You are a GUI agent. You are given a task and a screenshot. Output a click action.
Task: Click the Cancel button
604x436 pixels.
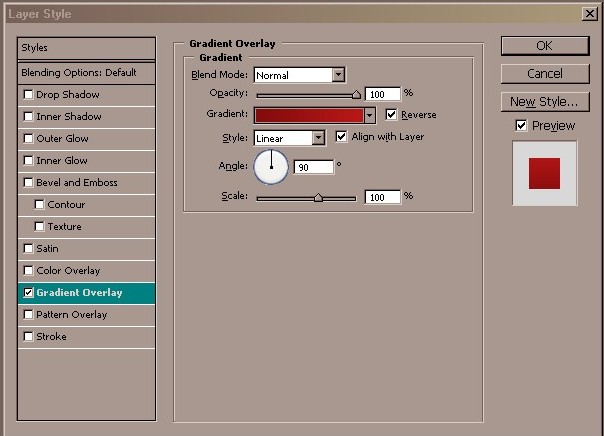(x=544, y=74)
